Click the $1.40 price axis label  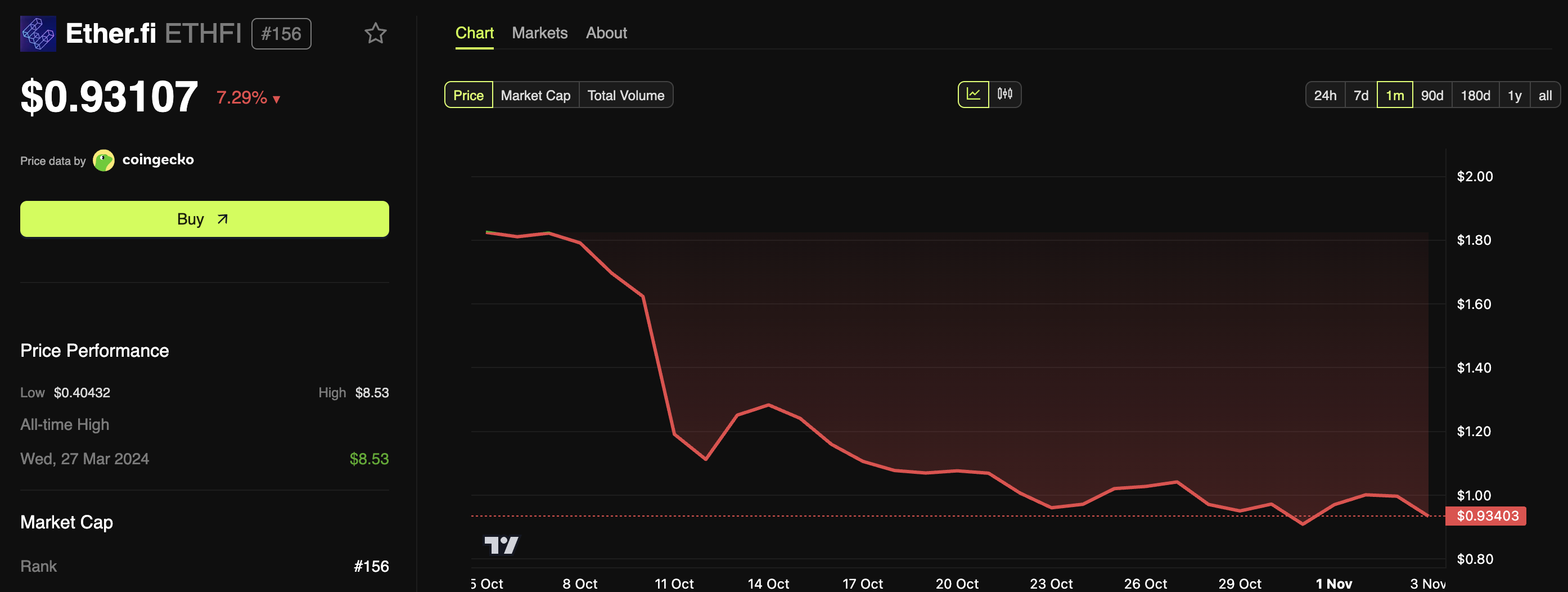click(1474, 368)
